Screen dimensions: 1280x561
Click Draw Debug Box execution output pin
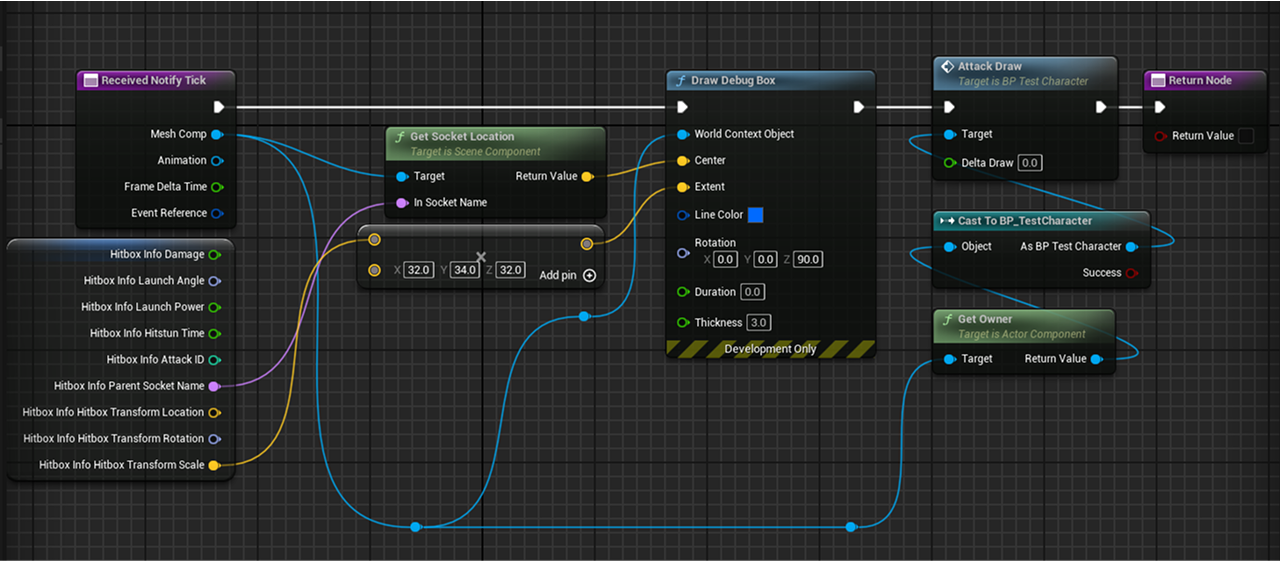[x=859, y=107]
